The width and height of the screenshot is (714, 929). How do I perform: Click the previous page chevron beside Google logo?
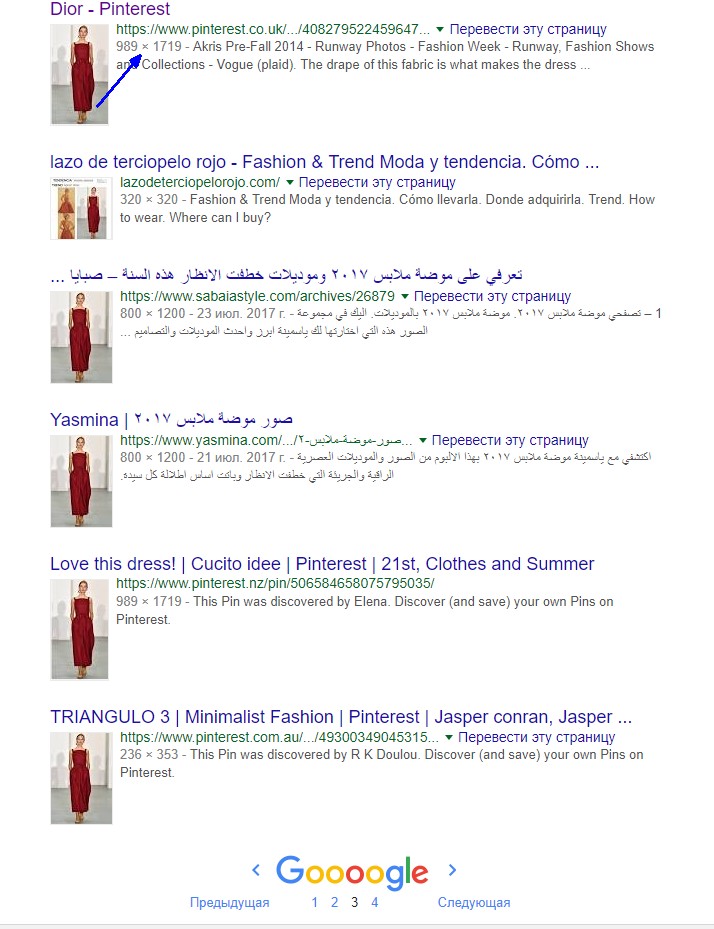256,870
